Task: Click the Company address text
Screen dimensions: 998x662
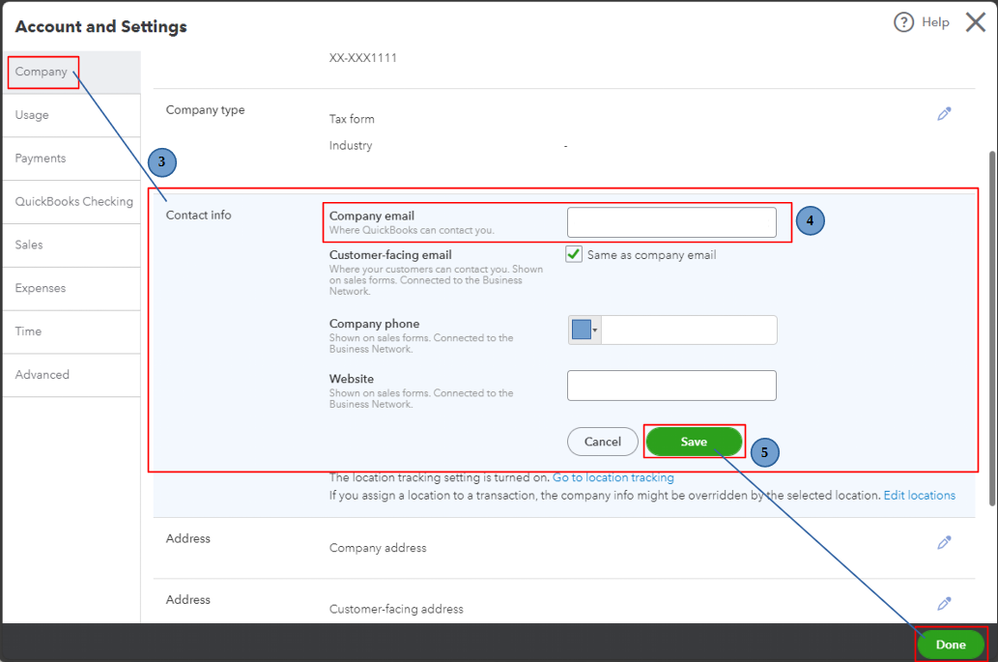Action: point(378,548)
